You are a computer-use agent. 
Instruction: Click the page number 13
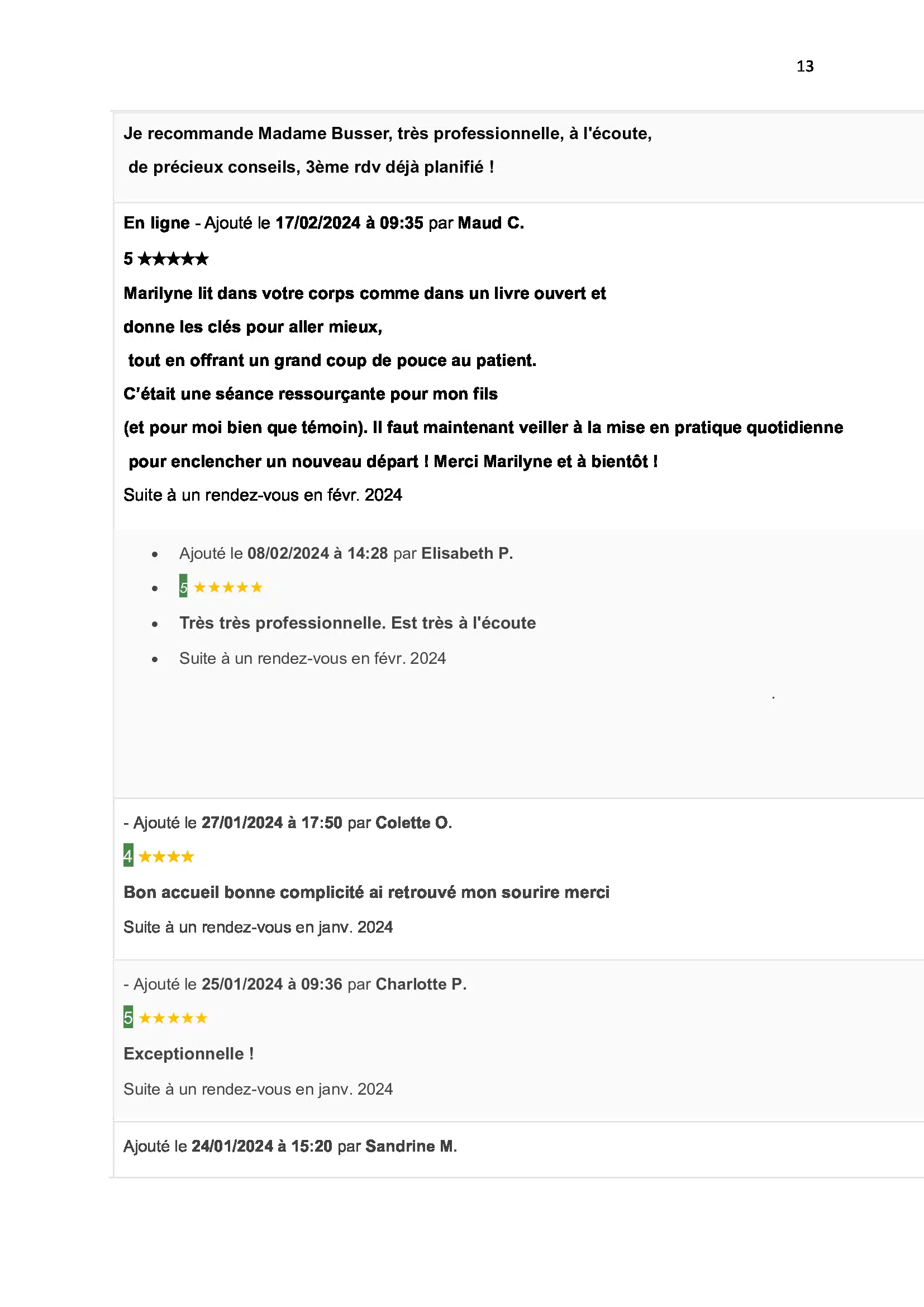804,66
